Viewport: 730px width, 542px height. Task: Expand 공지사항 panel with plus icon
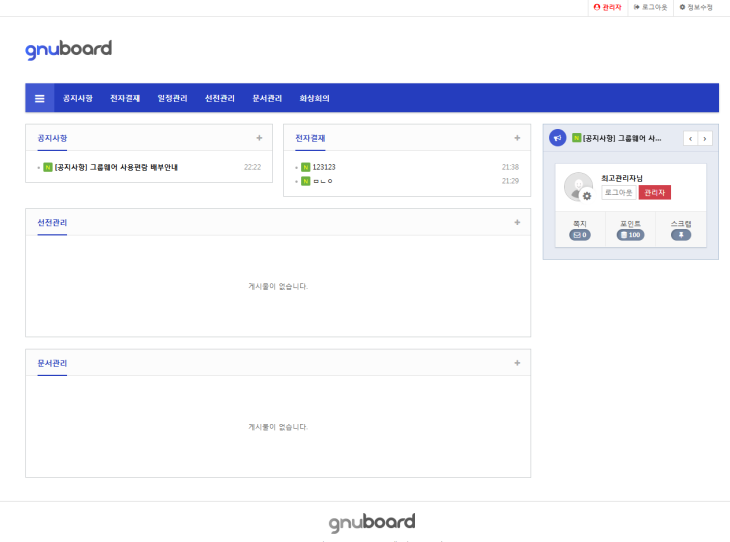[x=259, y=138]
